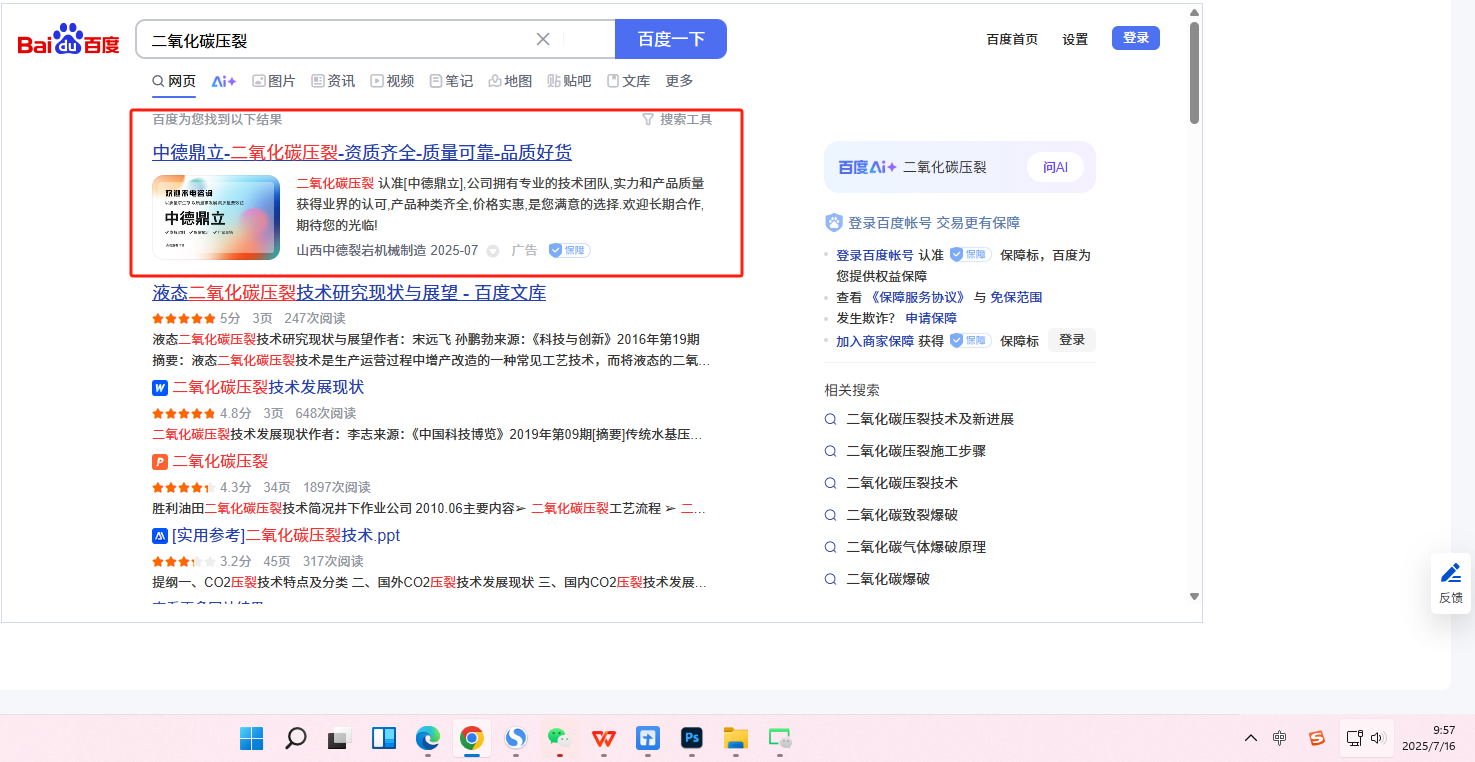Open 液态二氧化碳压裂技术研究现状与展望 result link

point(349,293)
